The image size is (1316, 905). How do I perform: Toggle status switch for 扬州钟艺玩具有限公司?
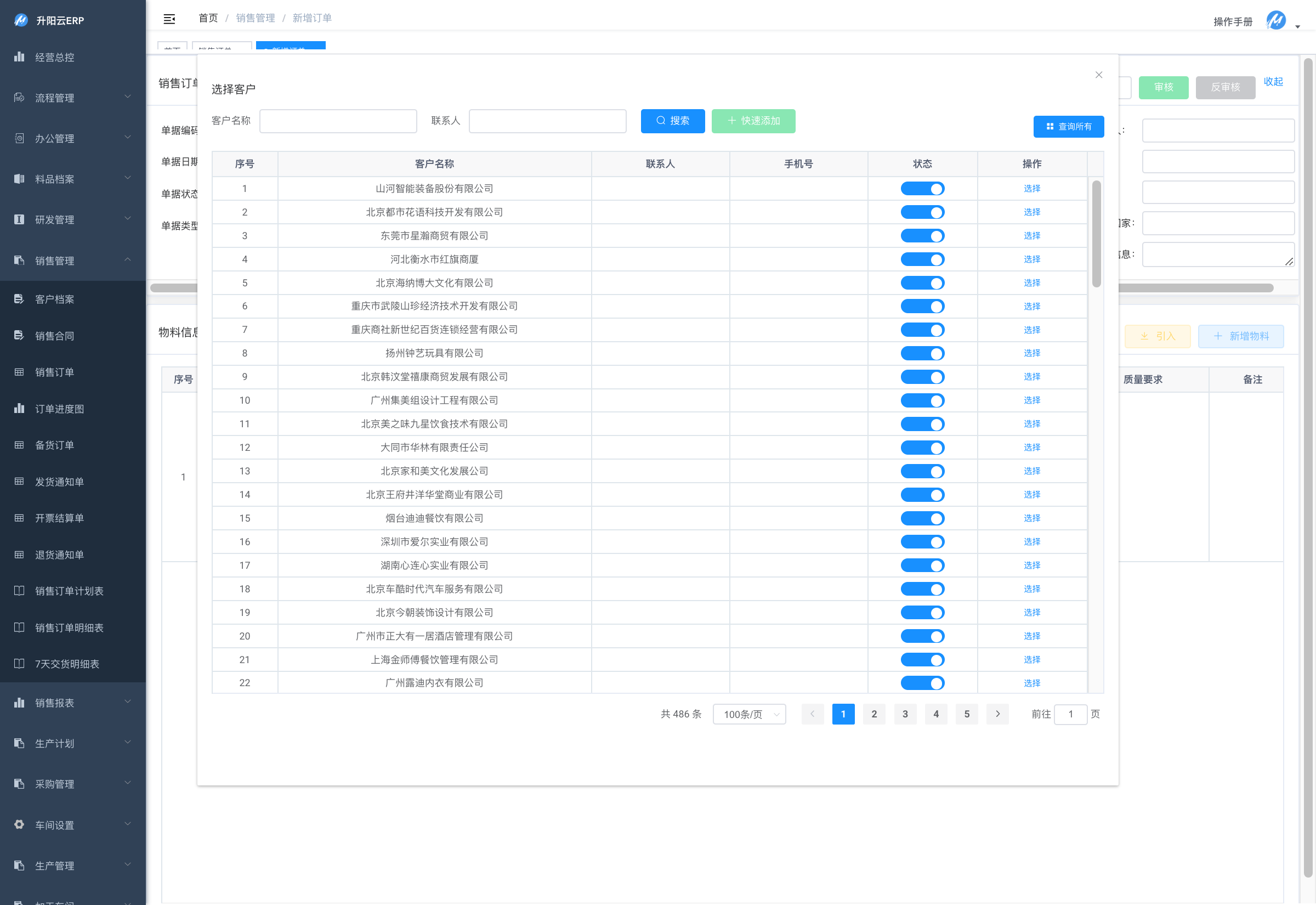point(922,353)
